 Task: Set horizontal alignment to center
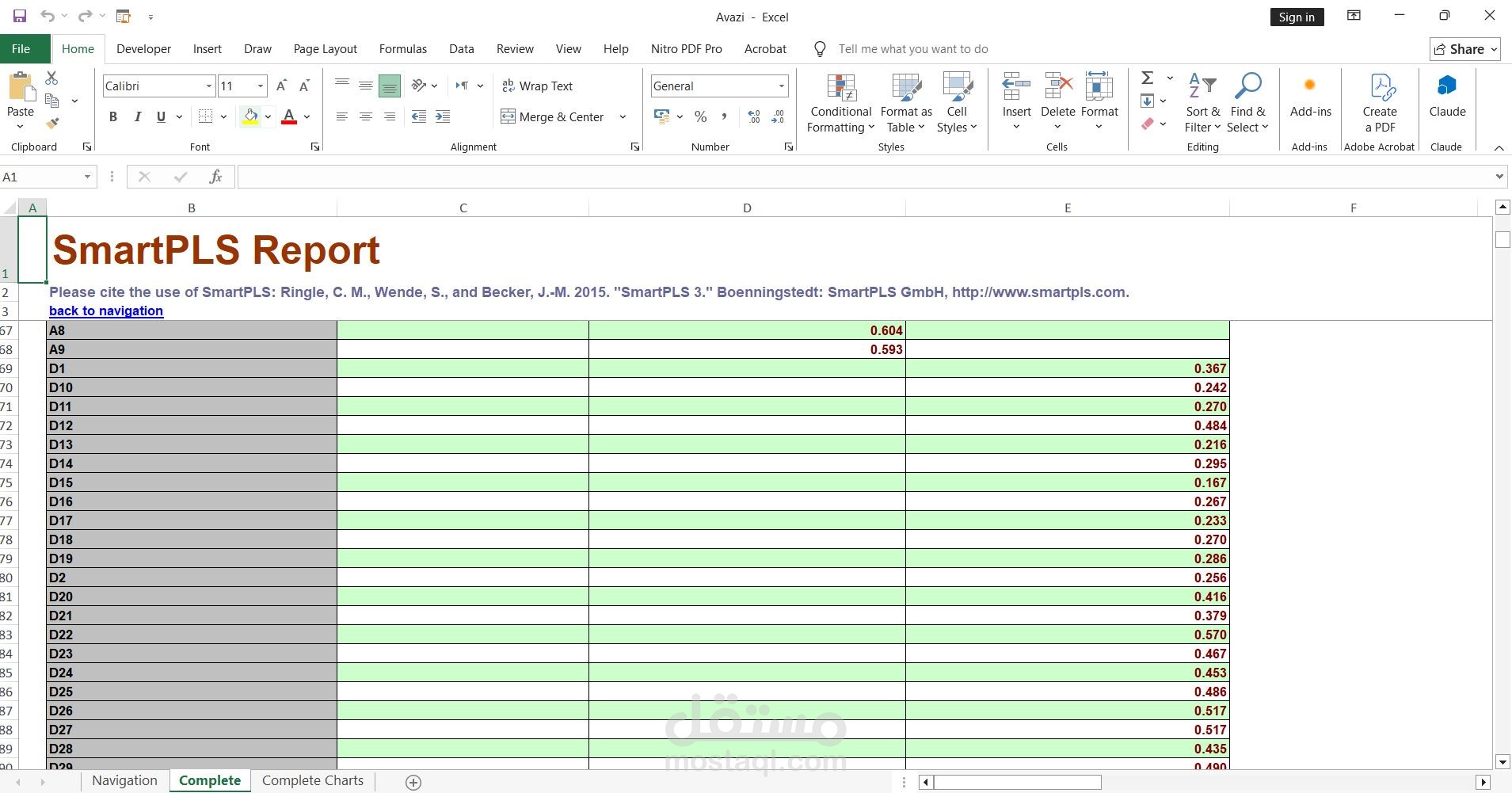[x=366, y=116]
